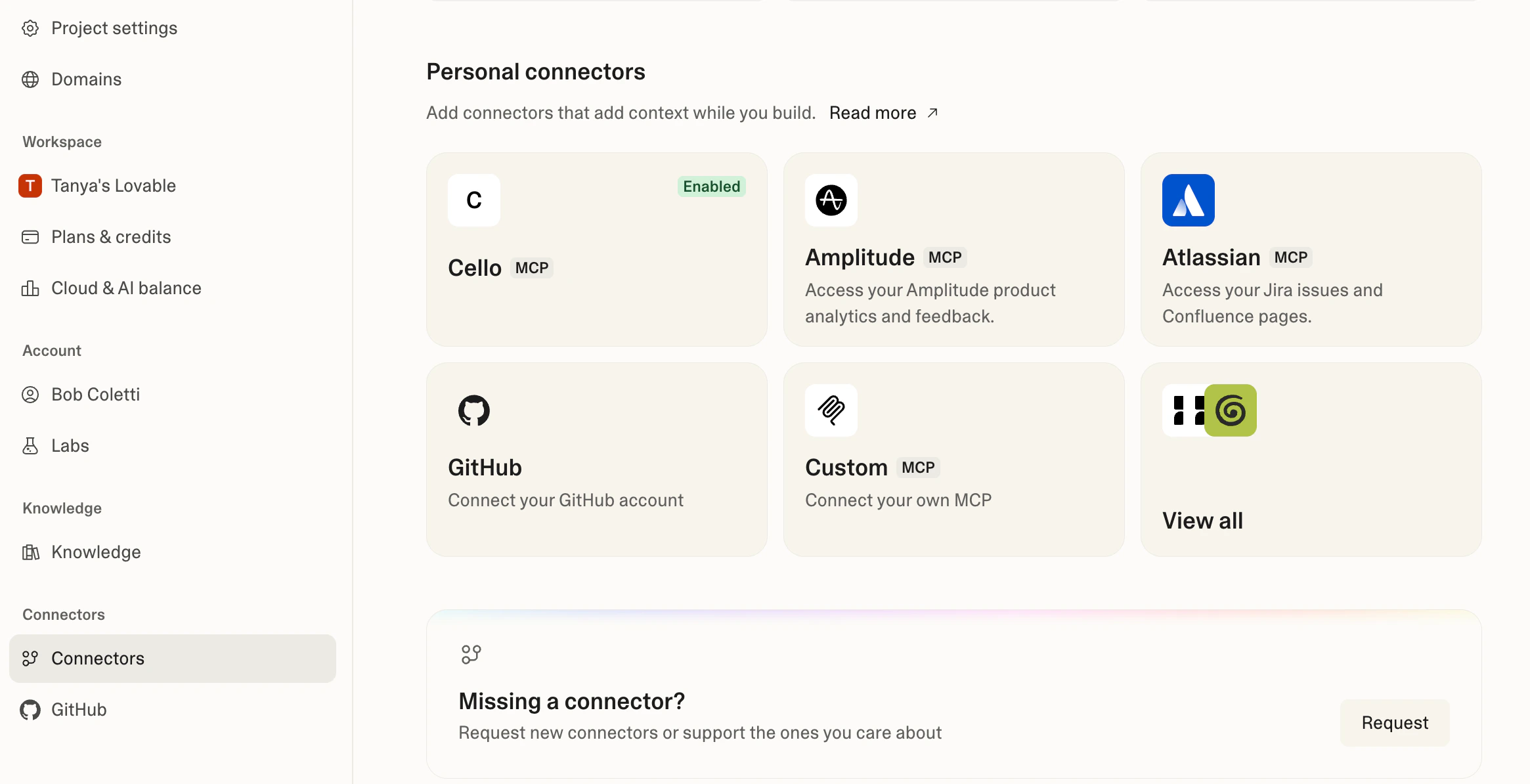Click Tanya's Lovable workspace avatar
Image resolution: width=1530 pixels, height=784 pixels.
coord(30,186)
